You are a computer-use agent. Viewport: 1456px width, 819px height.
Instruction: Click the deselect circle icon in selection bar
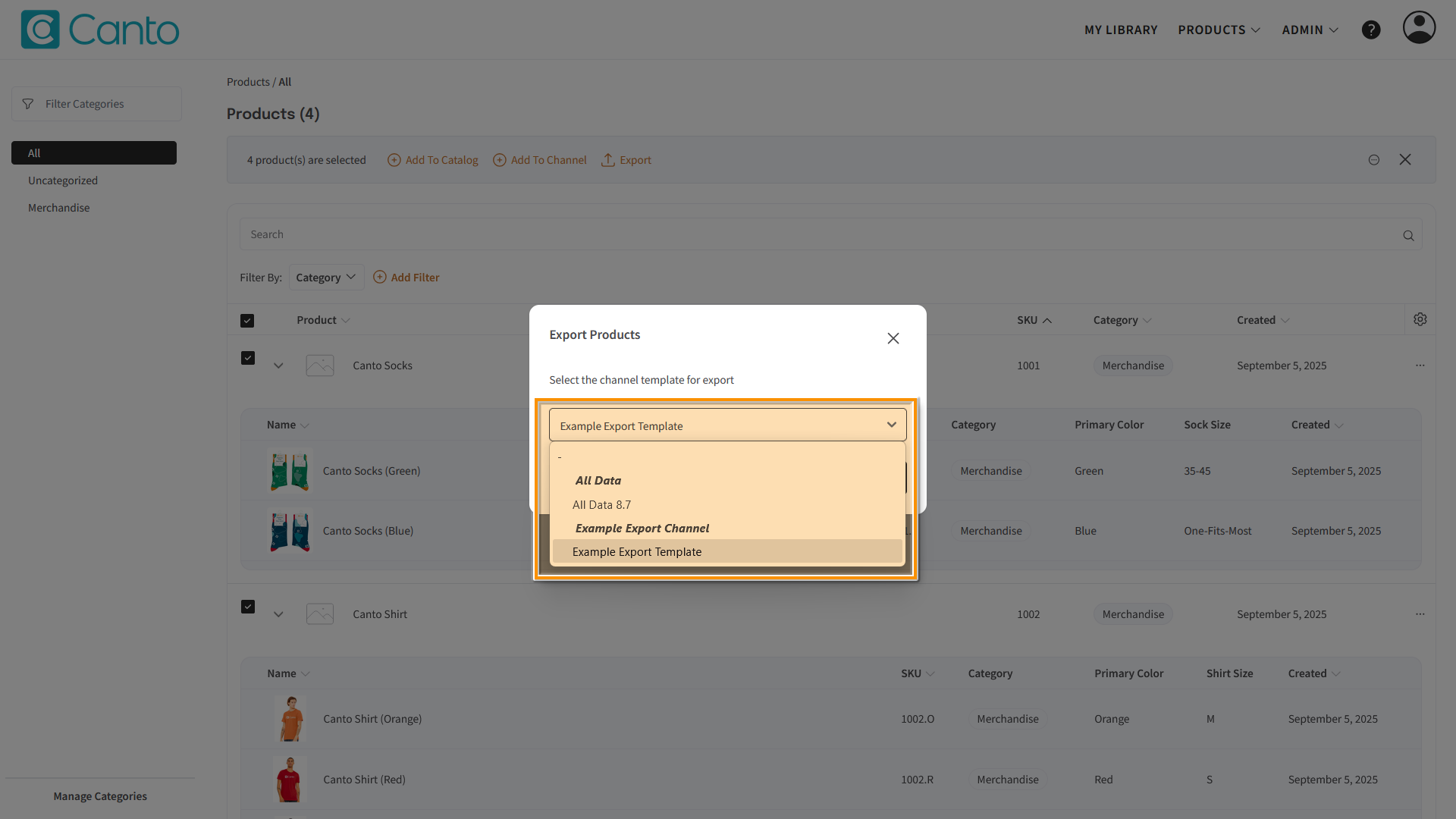point(1373,160)
